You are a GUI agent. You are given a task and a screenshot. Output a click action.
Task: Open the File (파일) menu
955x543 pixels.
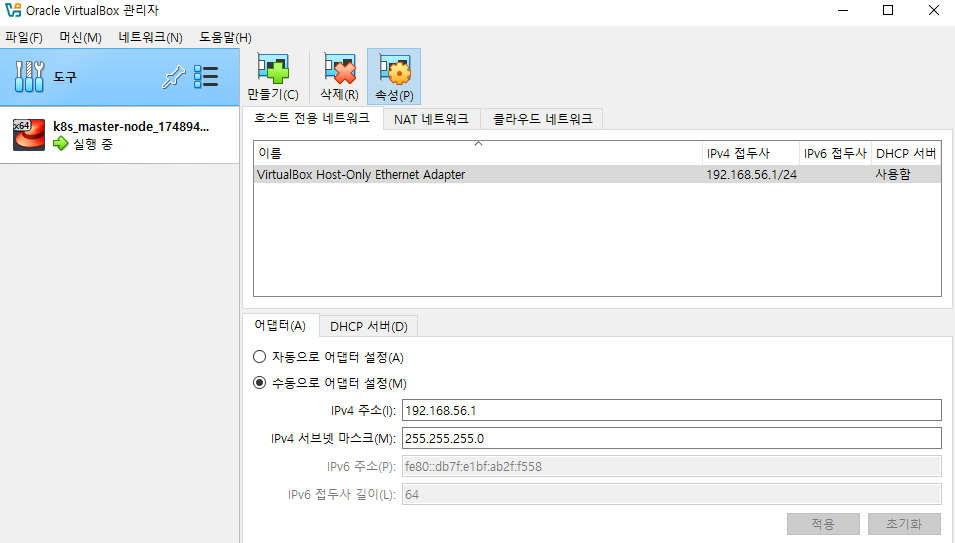(x=24, y=38)
